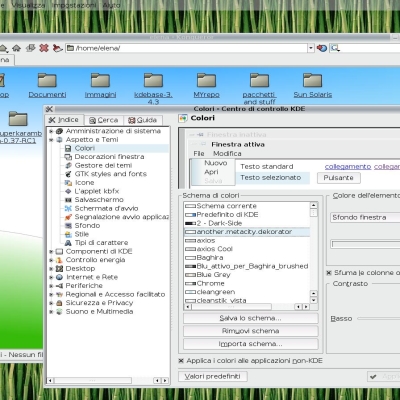Viewport: 400px width, 400px height.
Task: Click the home icon in Konqueror toolbar
Action: coord(16,48)
